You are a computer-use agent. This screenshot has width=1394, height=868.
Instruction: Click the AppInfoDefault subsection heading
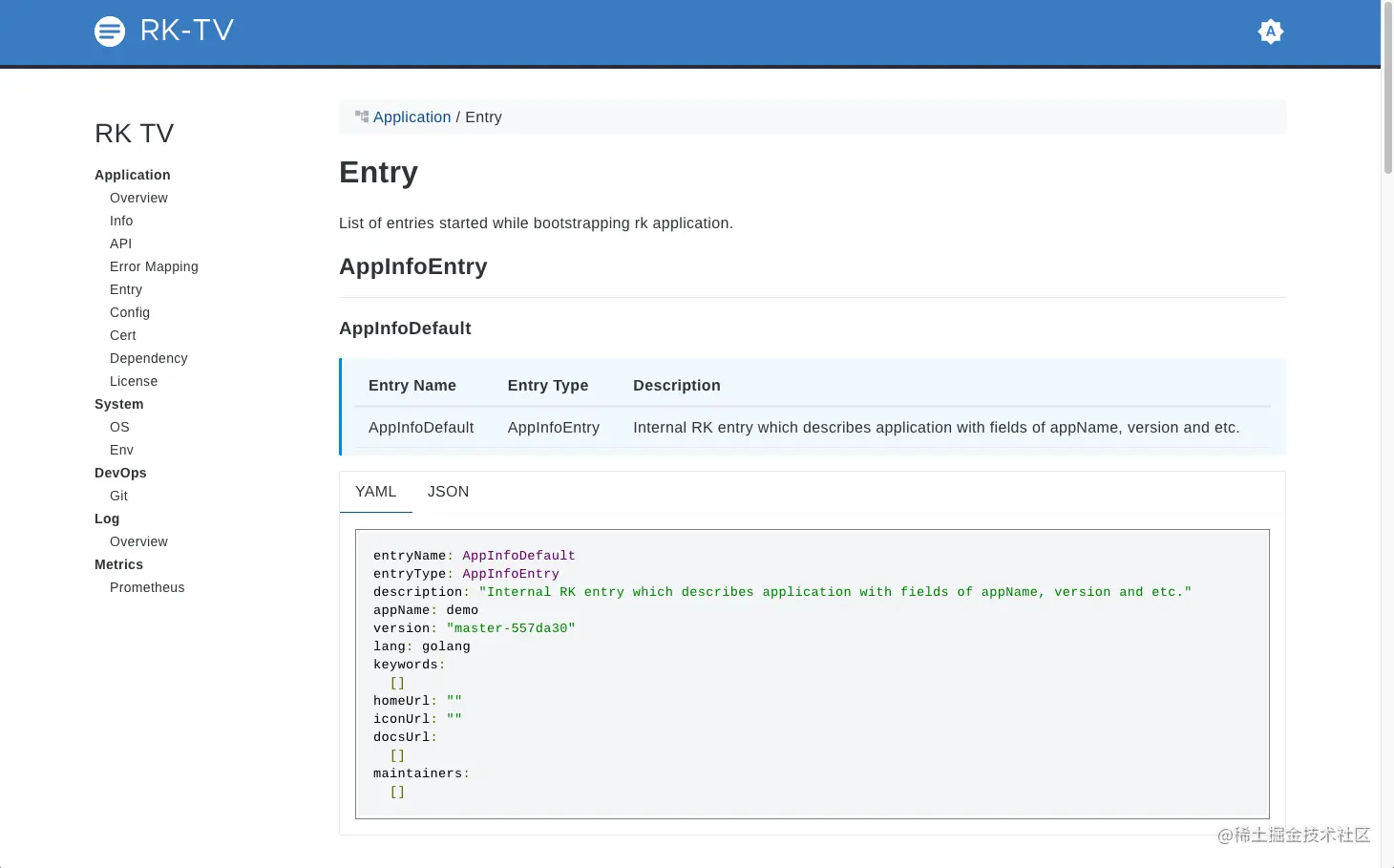coord(405,328)
